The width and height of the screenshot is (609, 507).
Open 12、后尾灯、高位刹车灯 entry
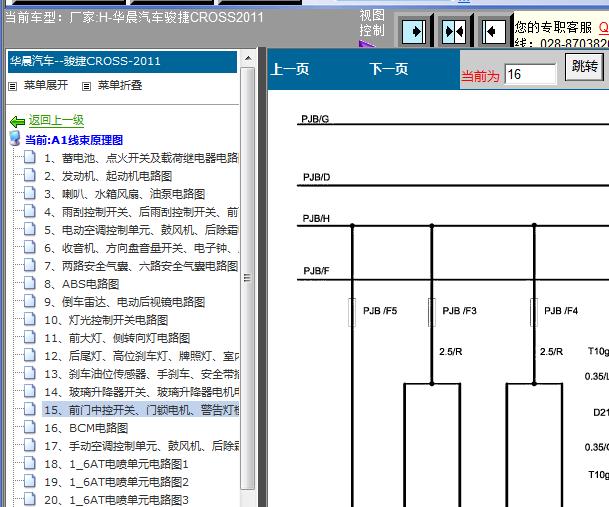141,356
